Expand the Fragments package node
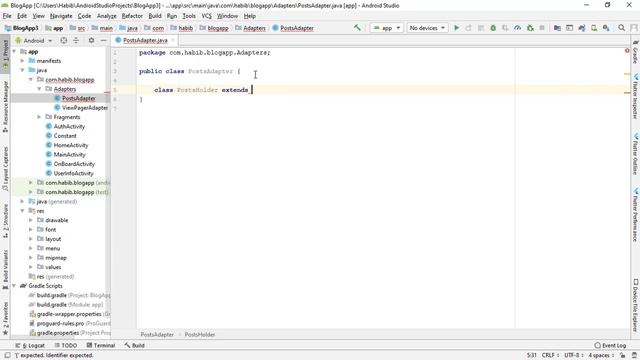The image size is (640, 360). tap(40, 117)
